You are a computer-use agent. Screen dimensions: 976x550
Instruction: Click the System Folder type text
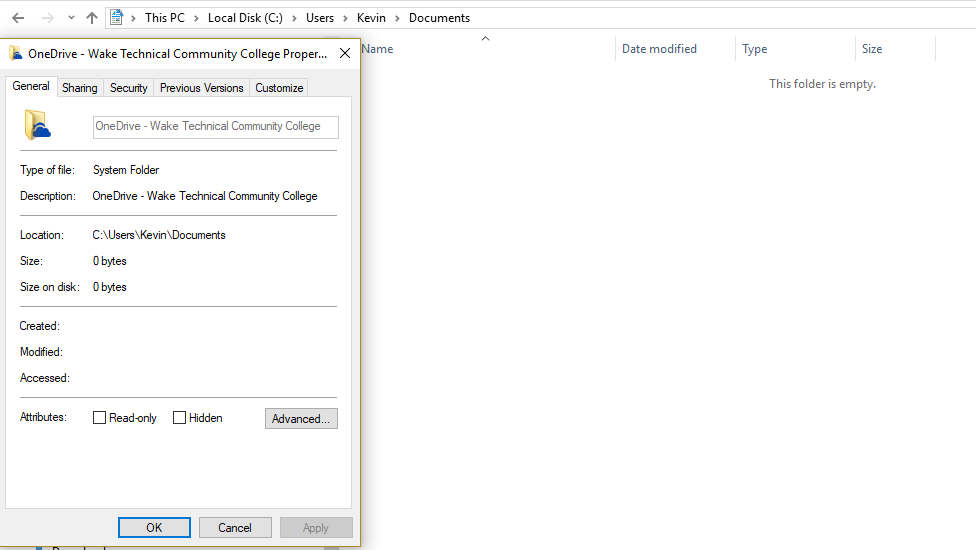[x=126, y=170]
